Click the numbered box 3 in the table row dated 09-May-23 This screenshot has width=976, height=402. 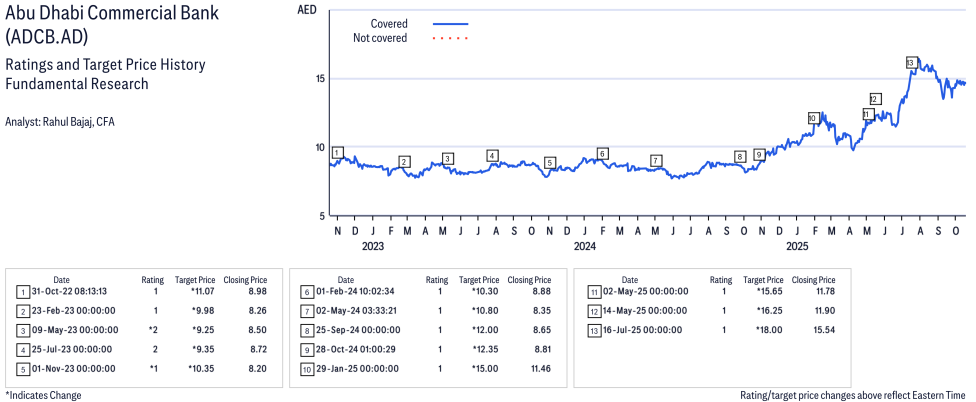coord(23,329)
